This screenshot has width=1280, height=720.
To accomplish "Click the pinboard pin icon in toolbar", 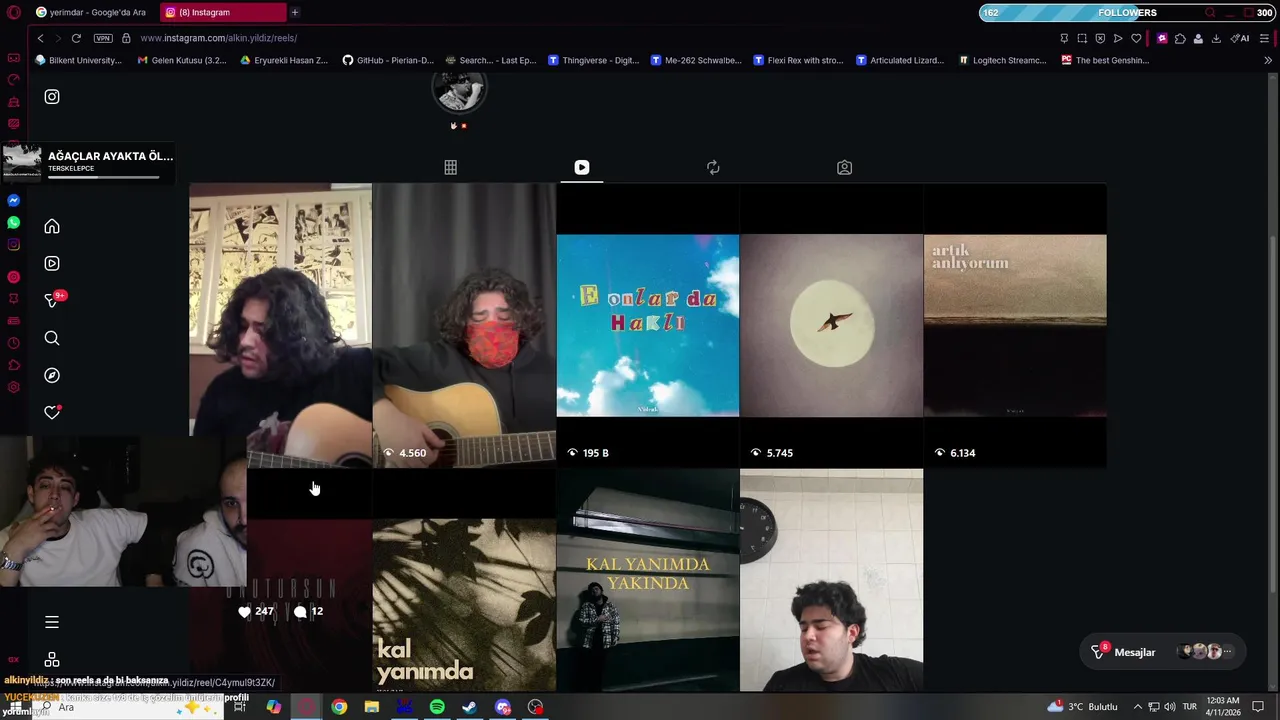I will tap(1064, 38).
